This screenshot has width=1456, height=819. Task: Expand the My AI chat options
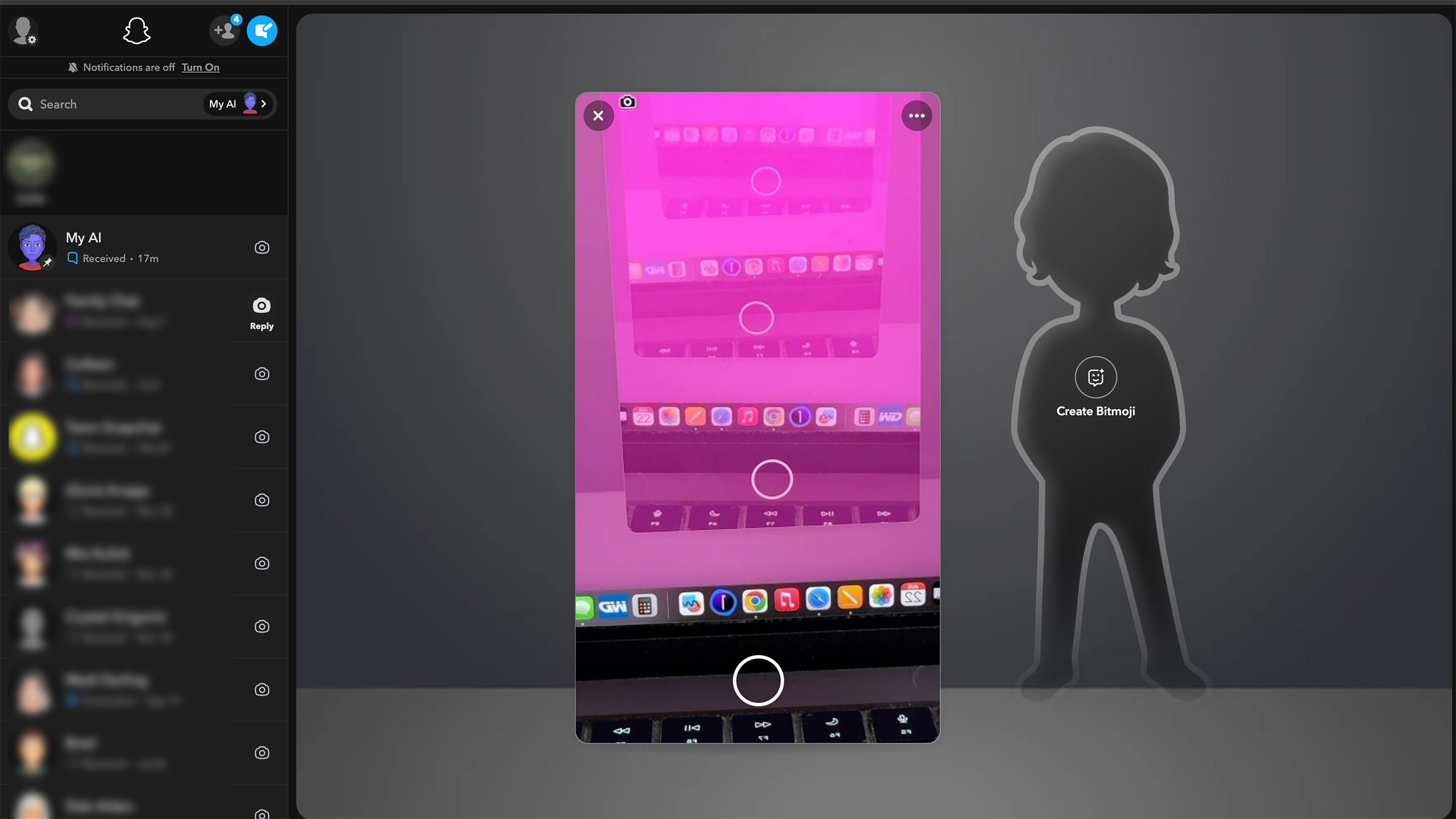263,103
